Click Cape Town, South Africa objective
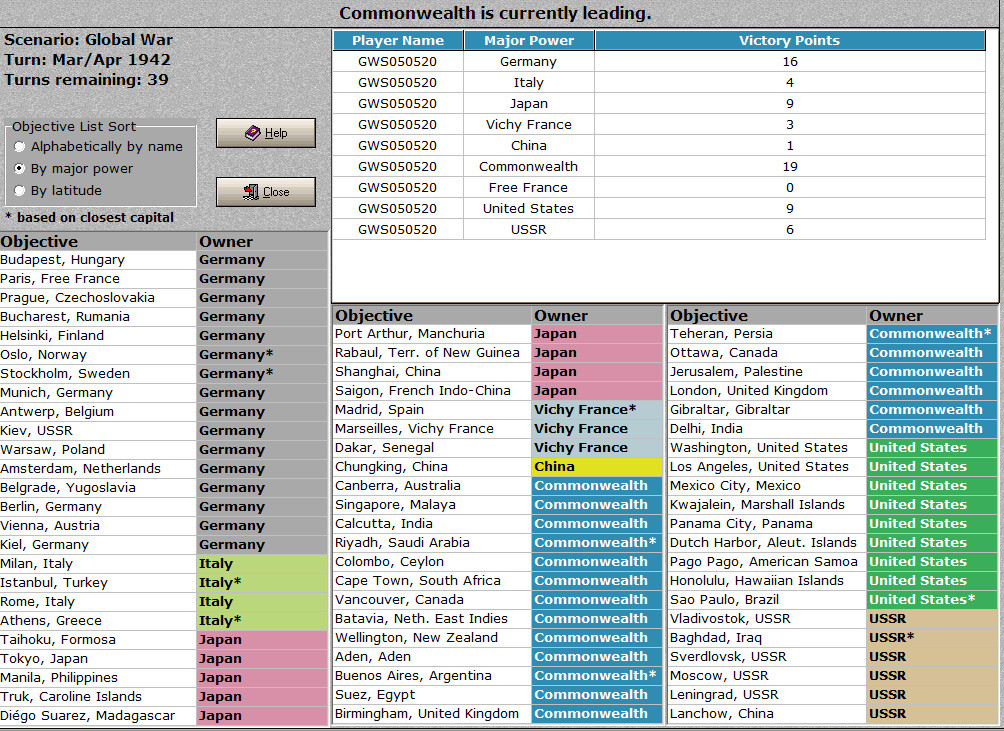 [x=432, y=581]
